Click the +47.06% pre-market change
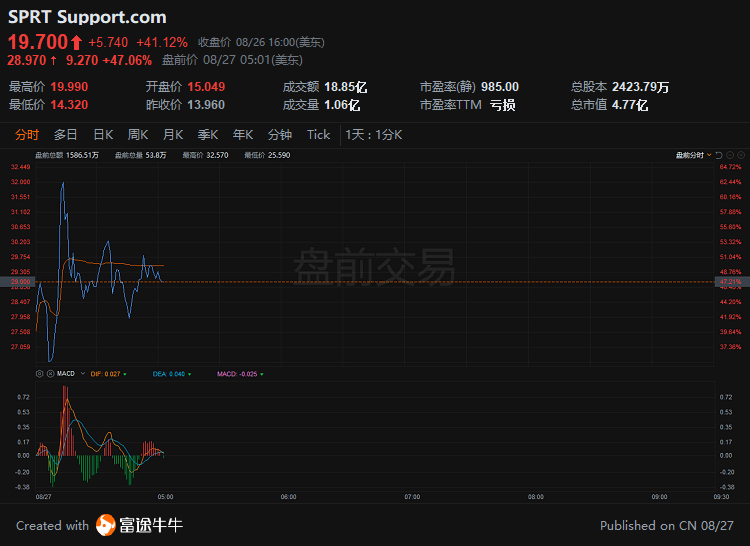Screen dimensions: 750x546 click(127, 60)
